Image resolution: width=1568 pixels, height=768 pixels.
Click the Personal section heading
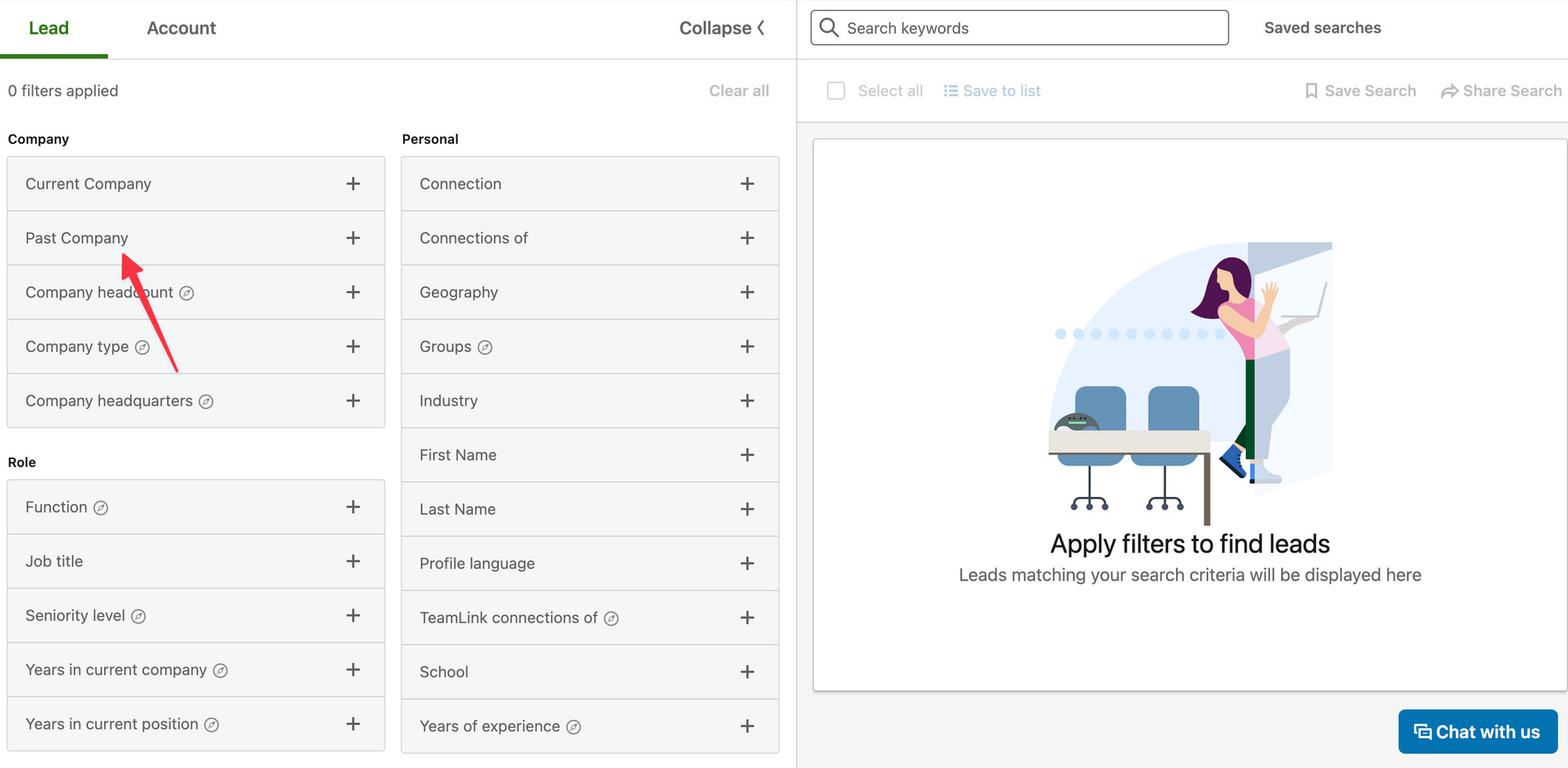click(x=430, y=139)
